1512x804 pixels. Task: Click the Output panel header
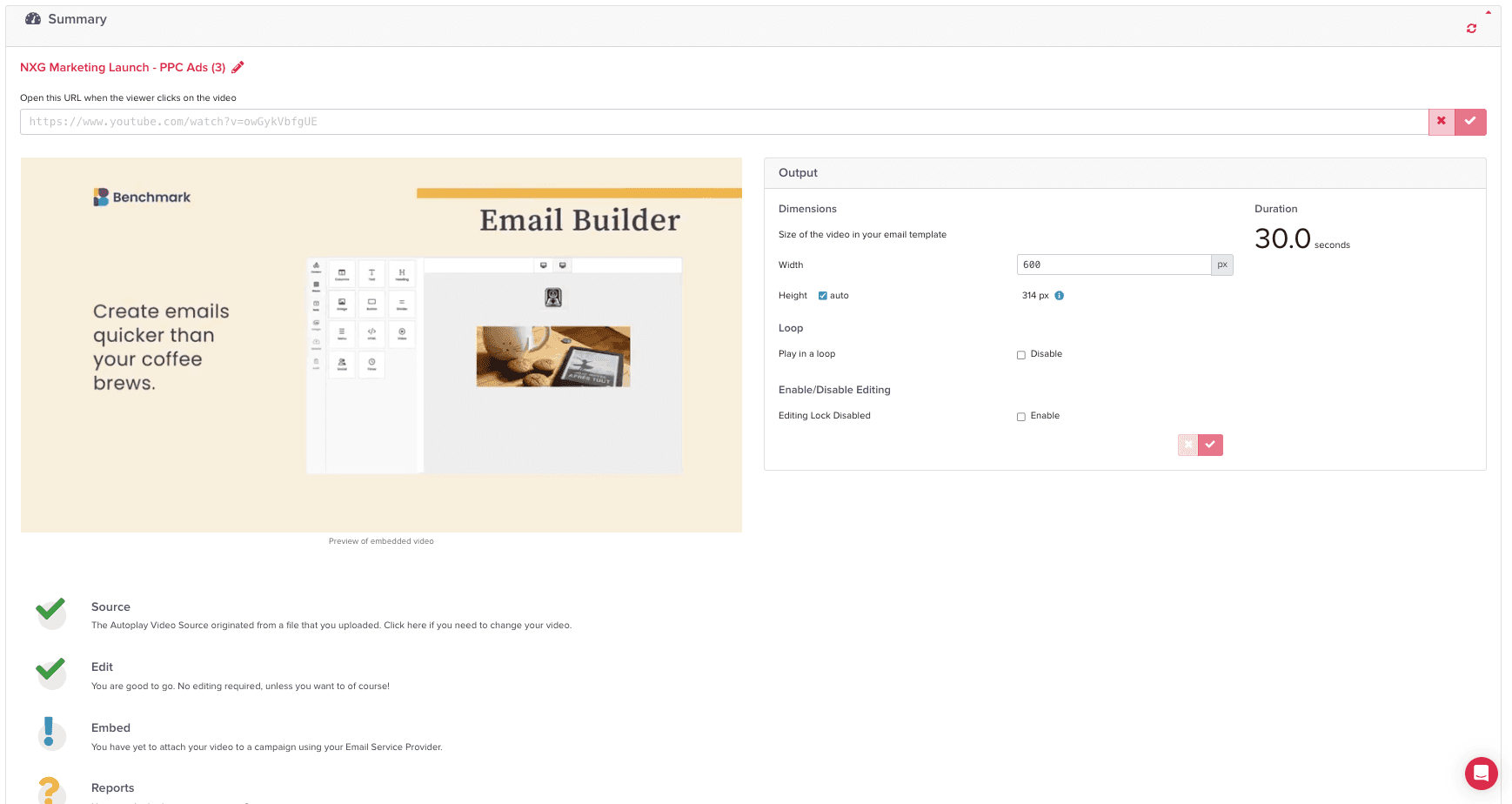coord(1125,173)
